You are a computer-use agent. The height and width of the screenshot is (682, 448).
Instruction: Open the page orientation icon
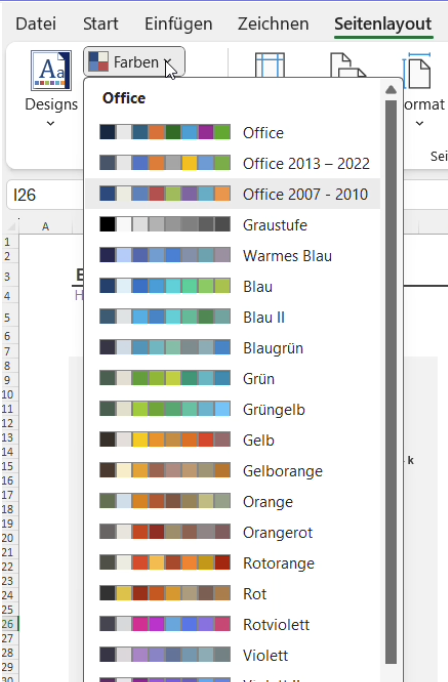pyautogui.click(x=347, y=65)
